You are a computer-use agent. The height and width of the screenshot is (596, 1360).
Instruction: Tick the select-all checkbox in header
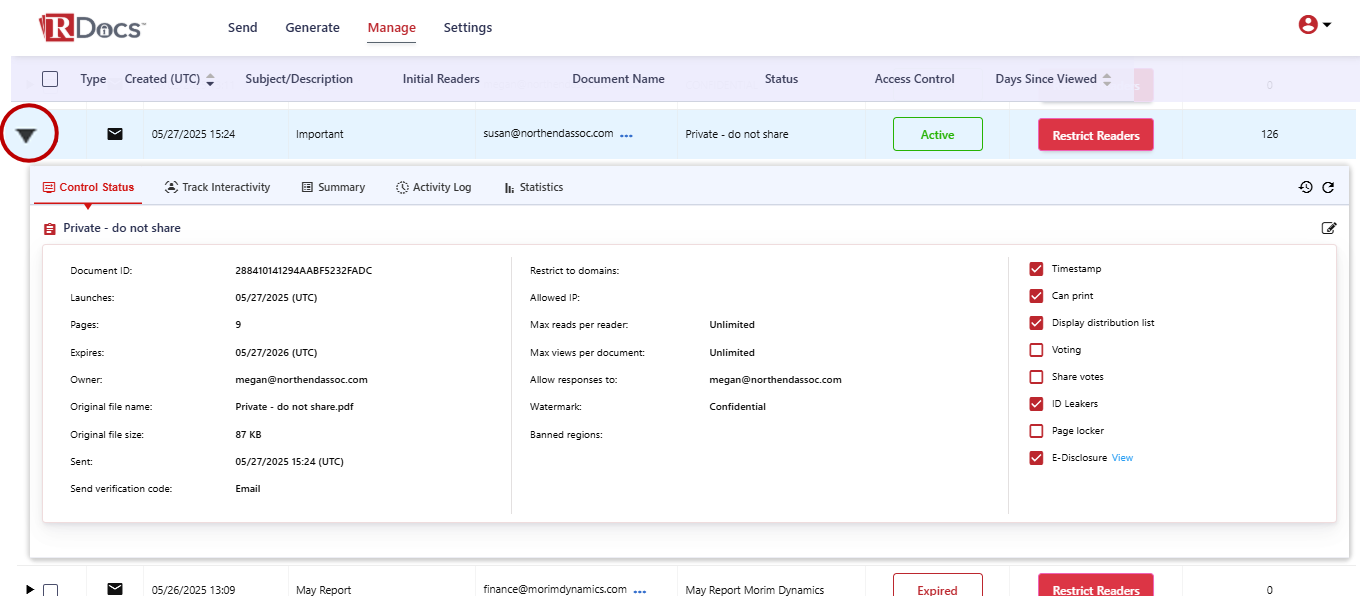tap(50, 79)
